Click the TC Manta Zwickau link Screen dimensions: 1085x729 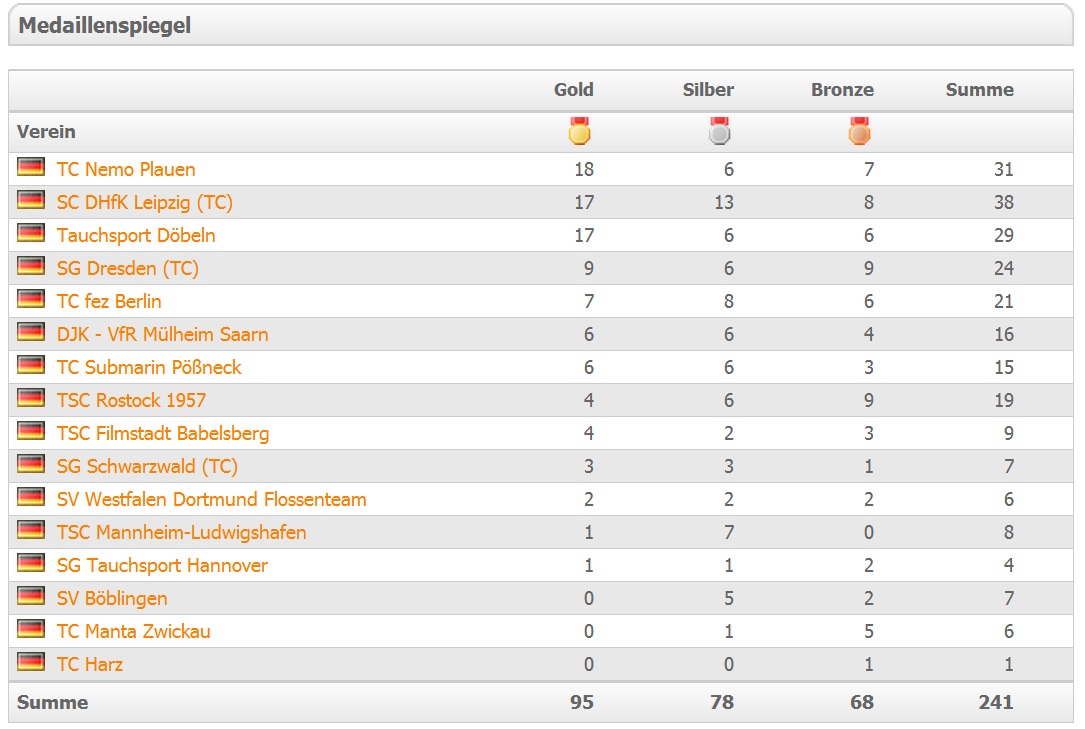coord(134,631)
